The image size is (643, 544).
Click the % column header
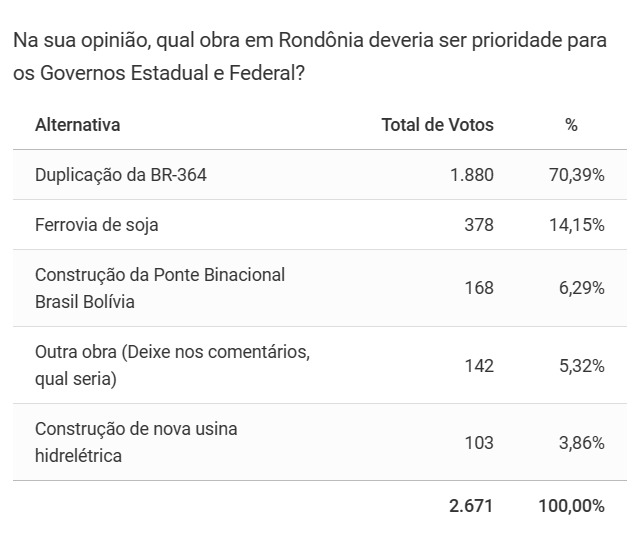[x=571, y=125]
